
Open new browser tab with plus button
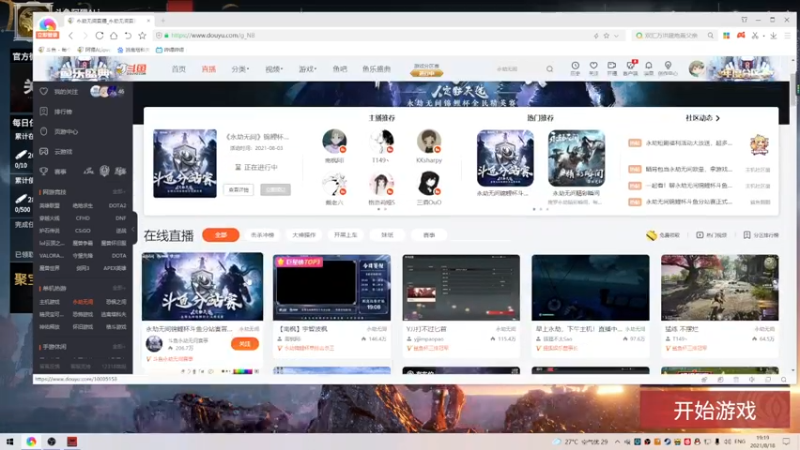click(x=163, y=20)
